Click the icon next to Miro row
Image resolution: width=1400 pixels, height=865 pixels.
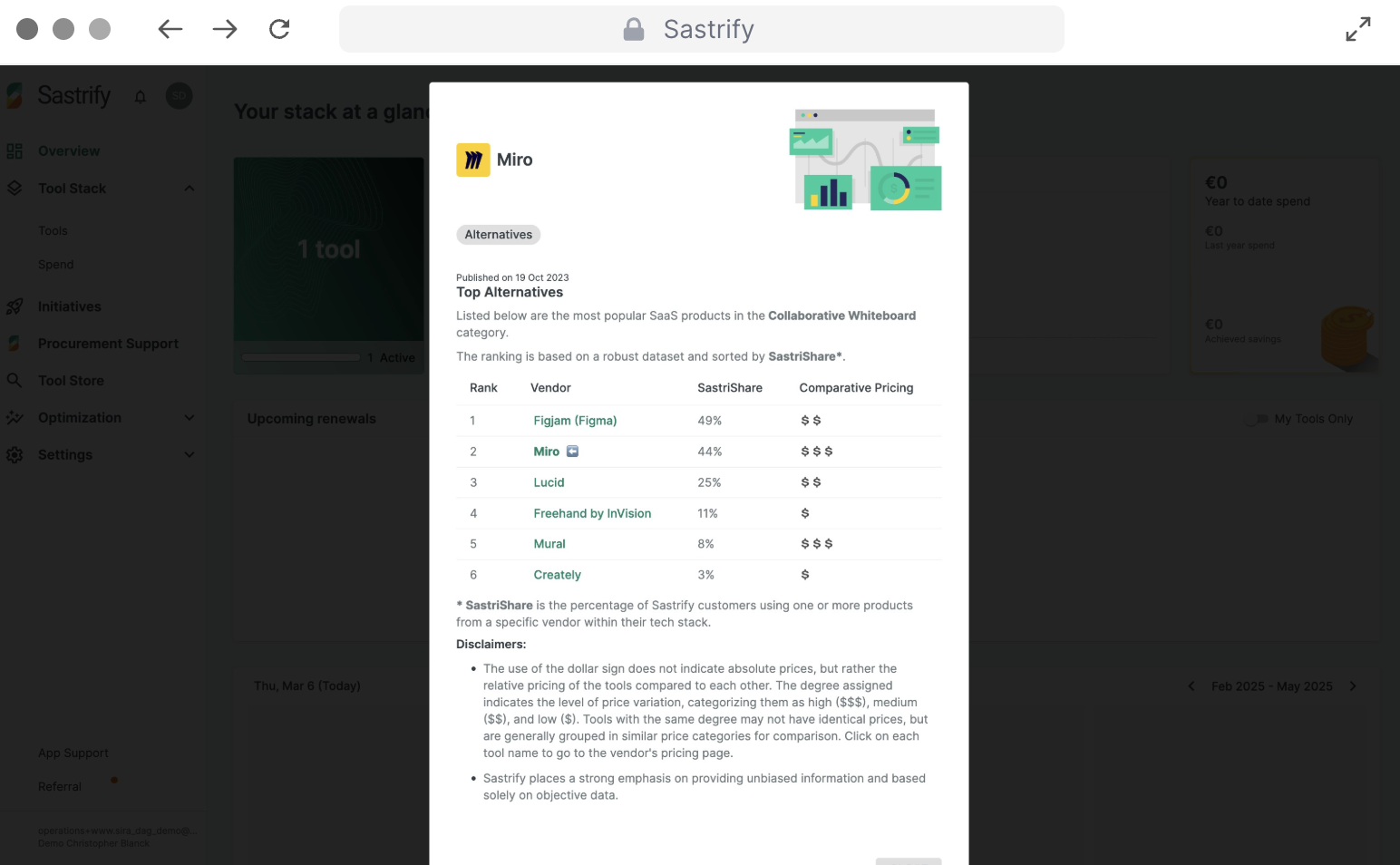coord(572,452)
